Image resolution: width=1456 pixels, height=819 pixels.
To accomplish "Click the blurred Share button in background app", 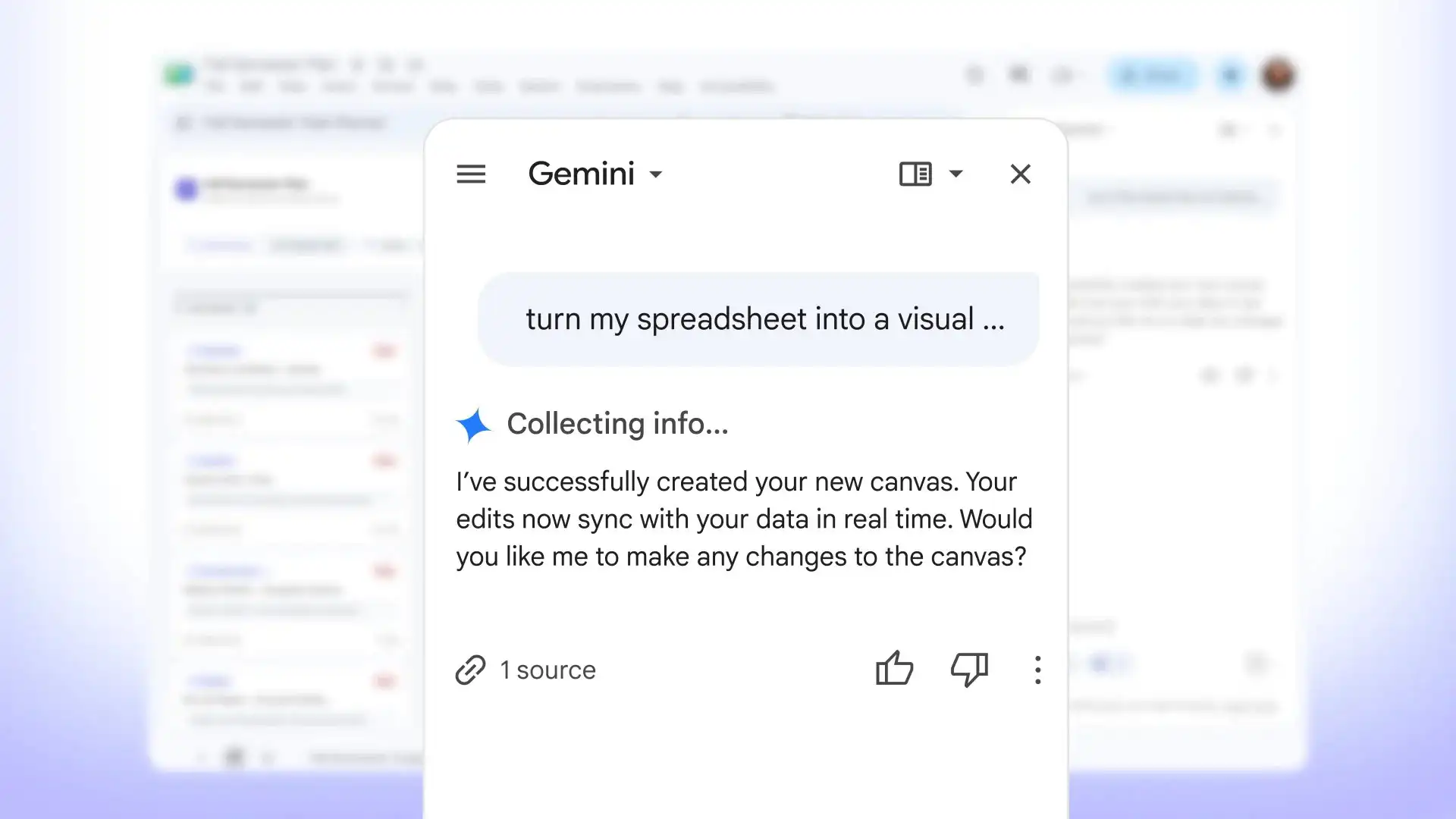I will click(1153, 75).
